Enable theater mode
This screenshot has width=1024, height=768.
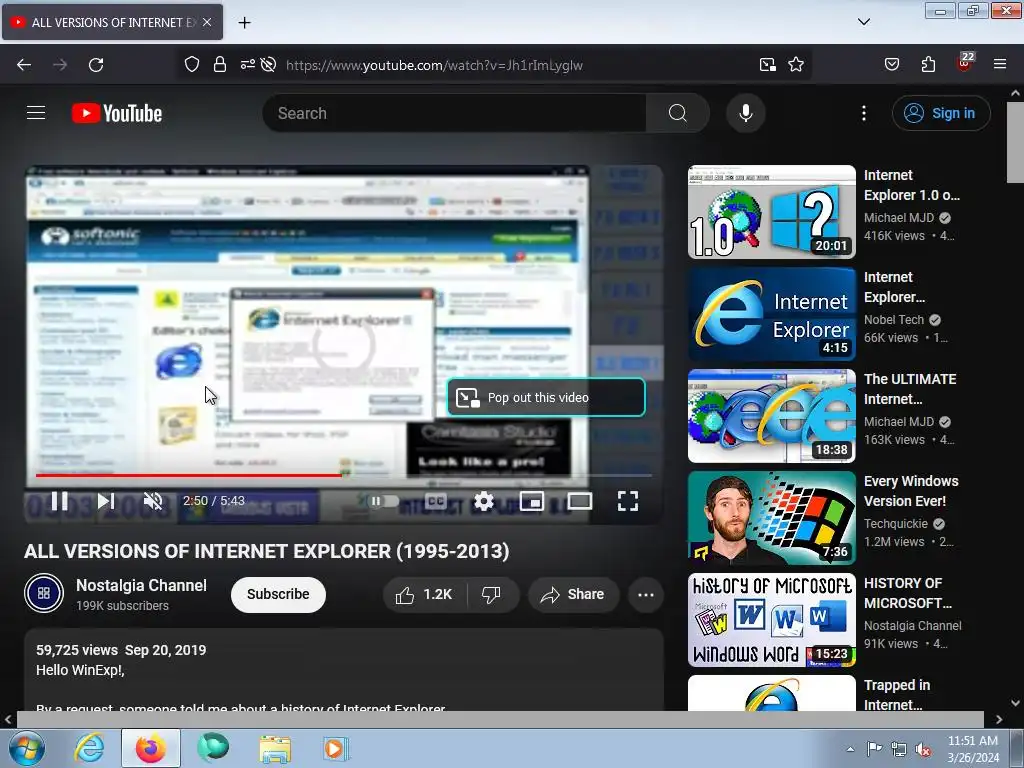click(x=579, y=501)
